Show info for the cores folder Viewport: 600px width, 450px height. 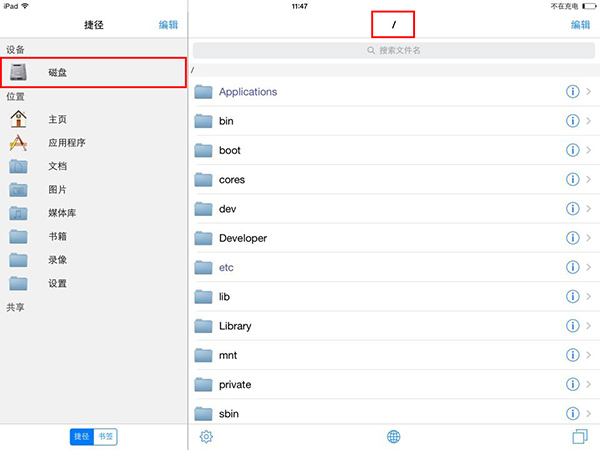pyautogui.click(x=572, y=179)
